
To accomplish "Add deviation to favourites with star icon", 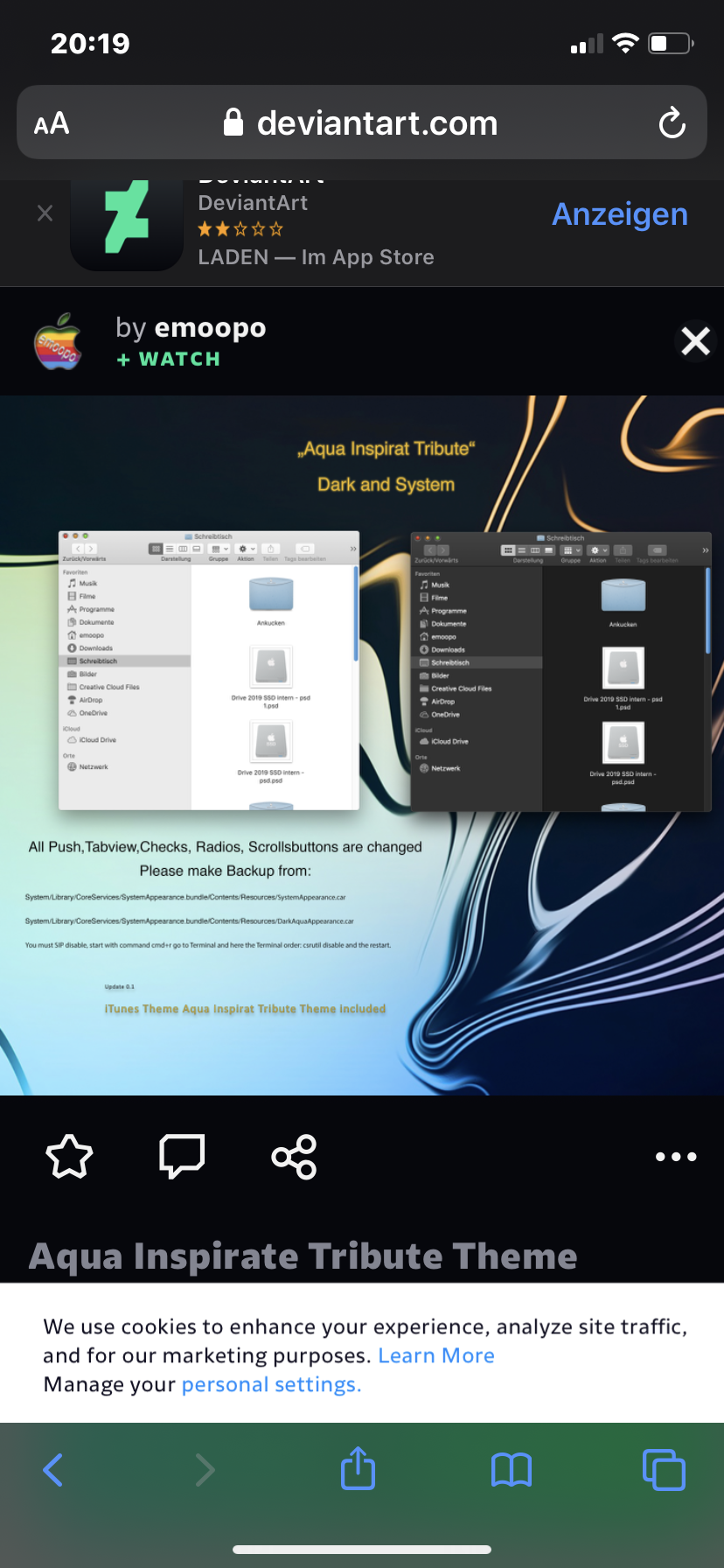I will click(x=69, y=1157).
